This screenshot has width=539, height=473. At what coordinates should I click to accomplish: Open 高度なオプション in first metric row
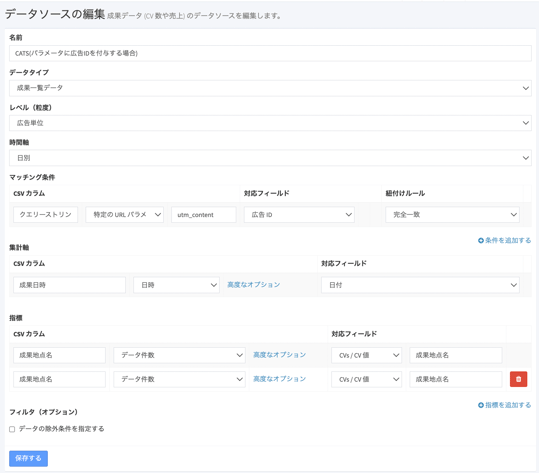coord(279,355)
